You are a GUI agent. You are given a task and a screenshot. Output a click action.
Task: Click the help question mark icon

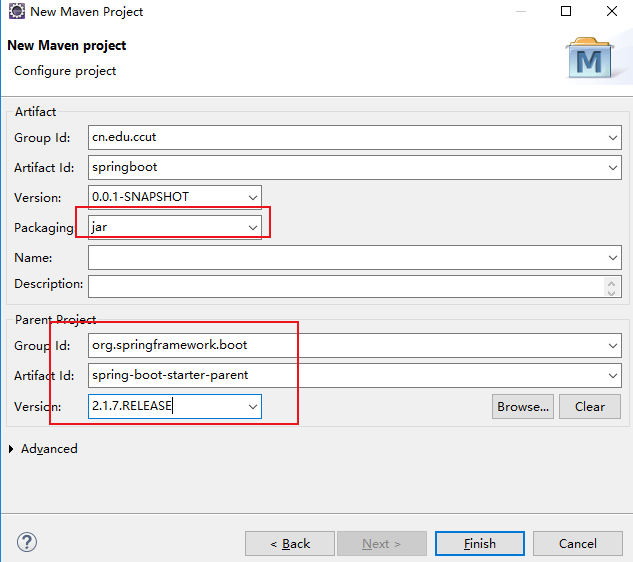(x=27, y=542)
